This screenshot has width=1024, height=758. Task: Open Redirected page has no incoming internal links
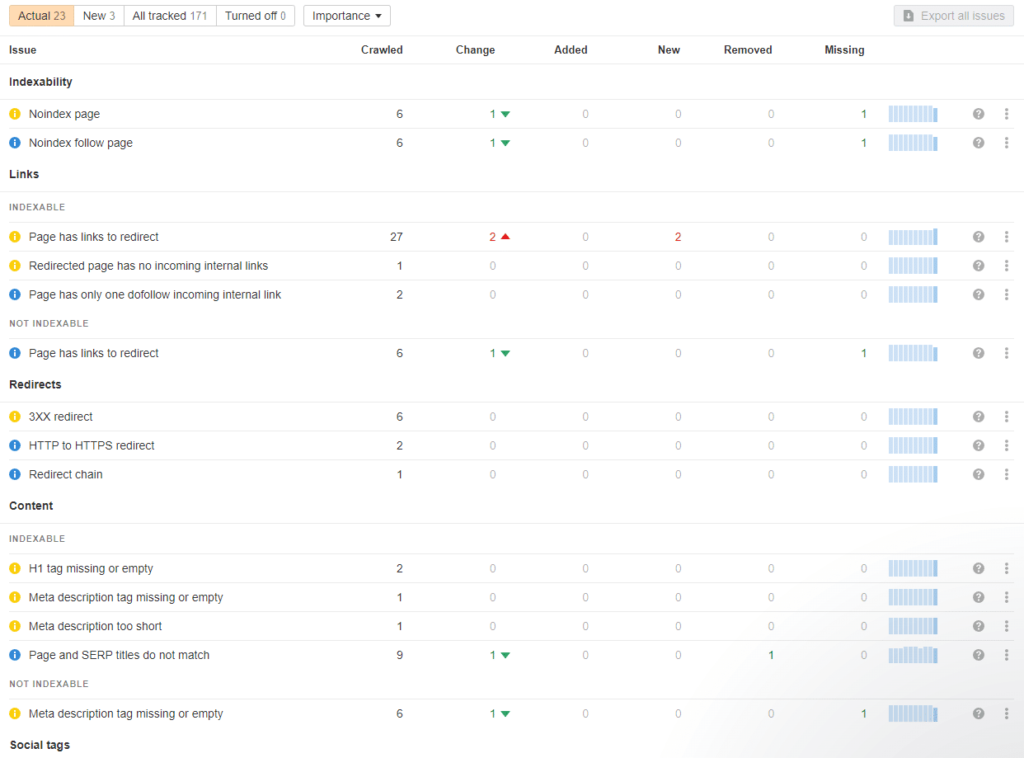click(x=148, y=266)
